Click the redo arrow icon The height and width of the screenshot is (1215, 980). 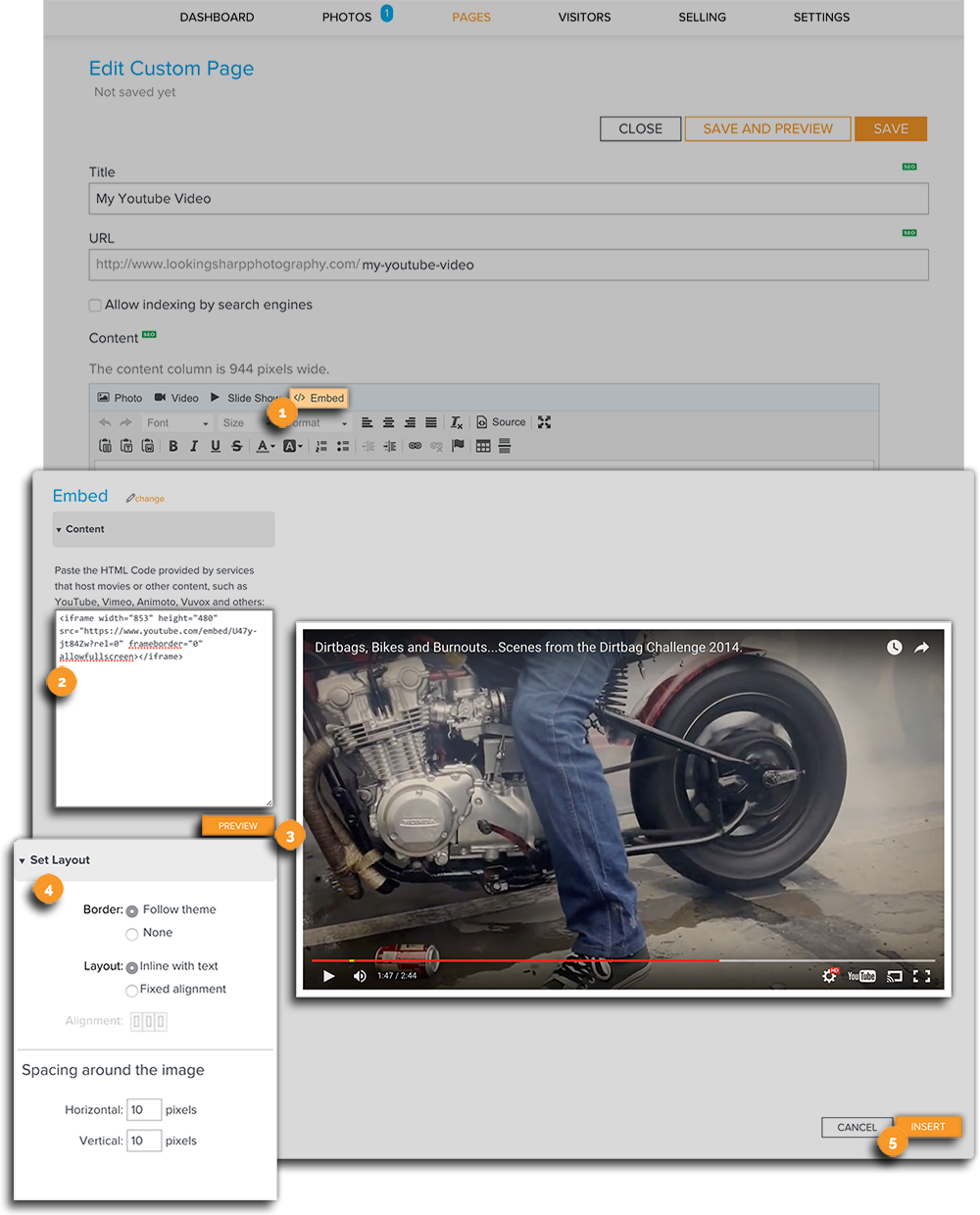(x=125, y=423)
